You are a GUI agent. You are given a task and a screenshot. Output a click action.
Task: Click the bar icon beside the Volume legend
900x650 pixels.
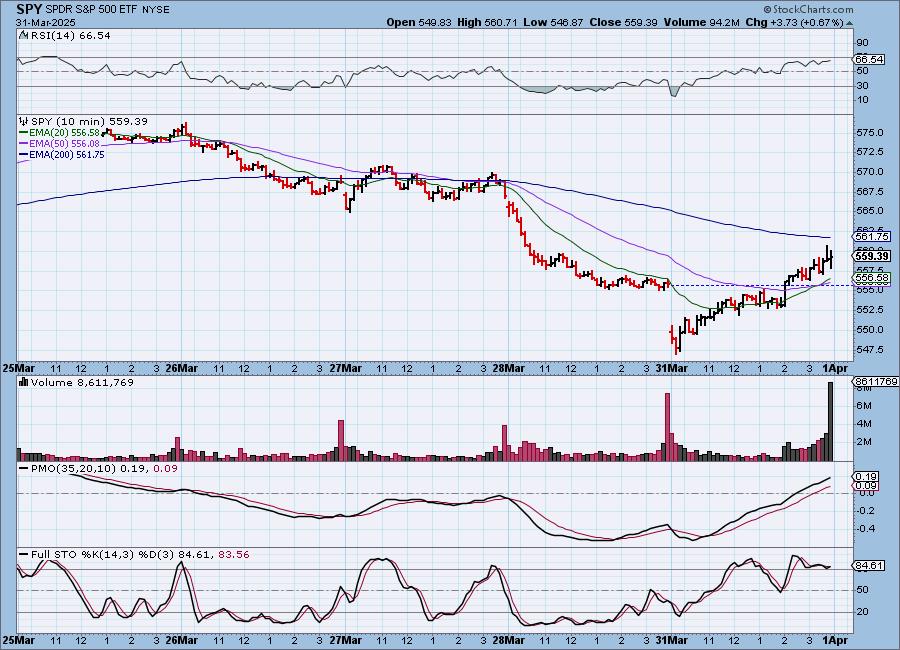[x=24, y=382]
